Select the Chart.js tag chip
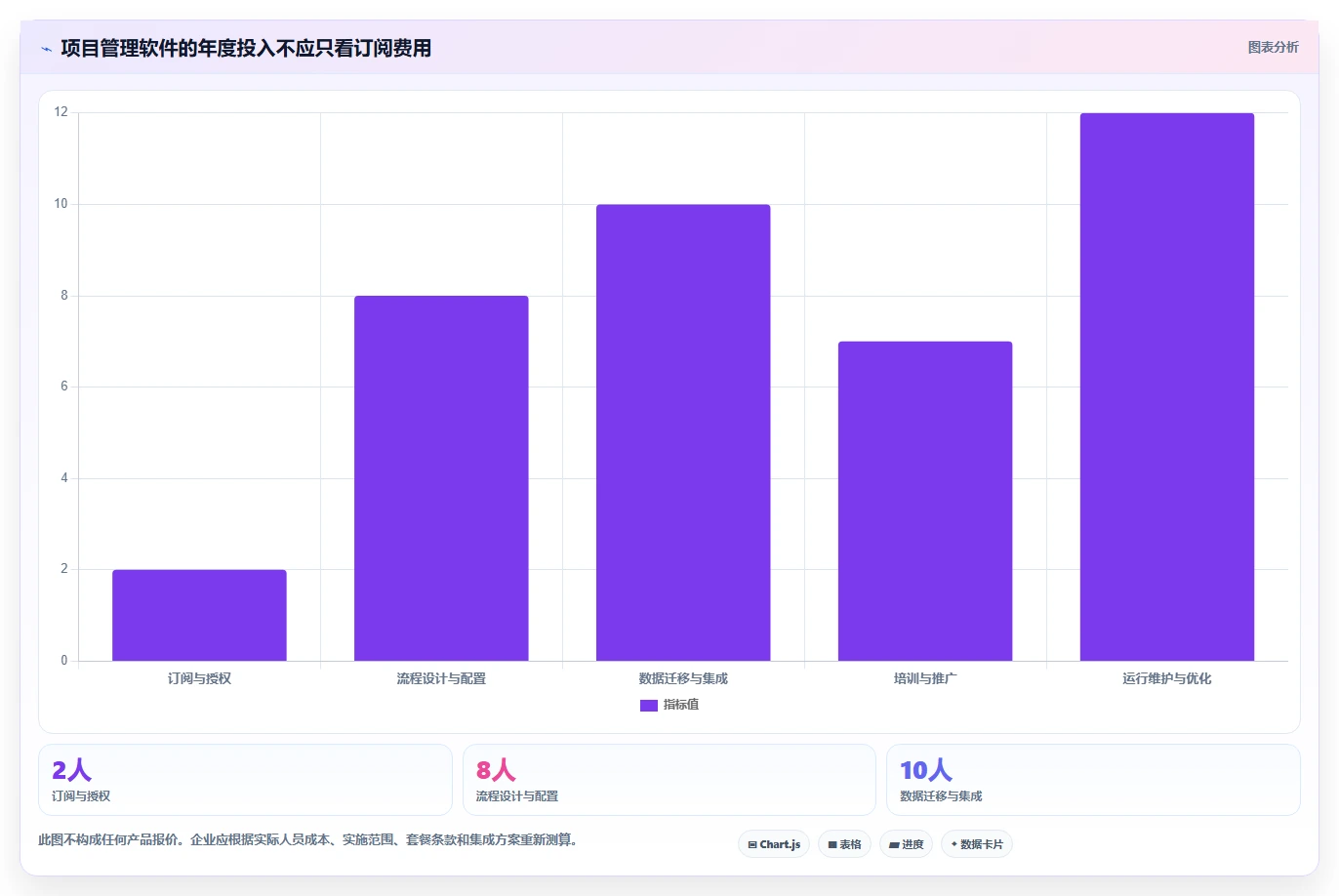 774,844
